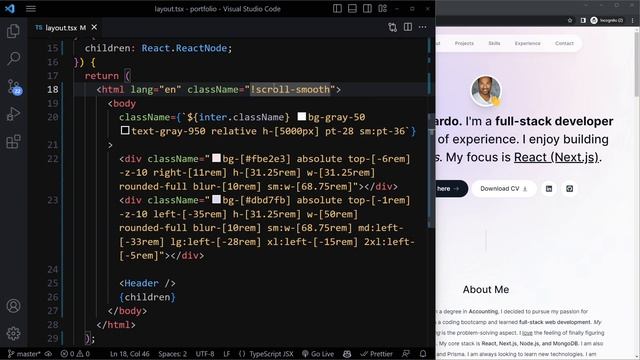640x360 pixels.
Task: Toggle the secondary side bar layout icon
Action: pos(367,9)
